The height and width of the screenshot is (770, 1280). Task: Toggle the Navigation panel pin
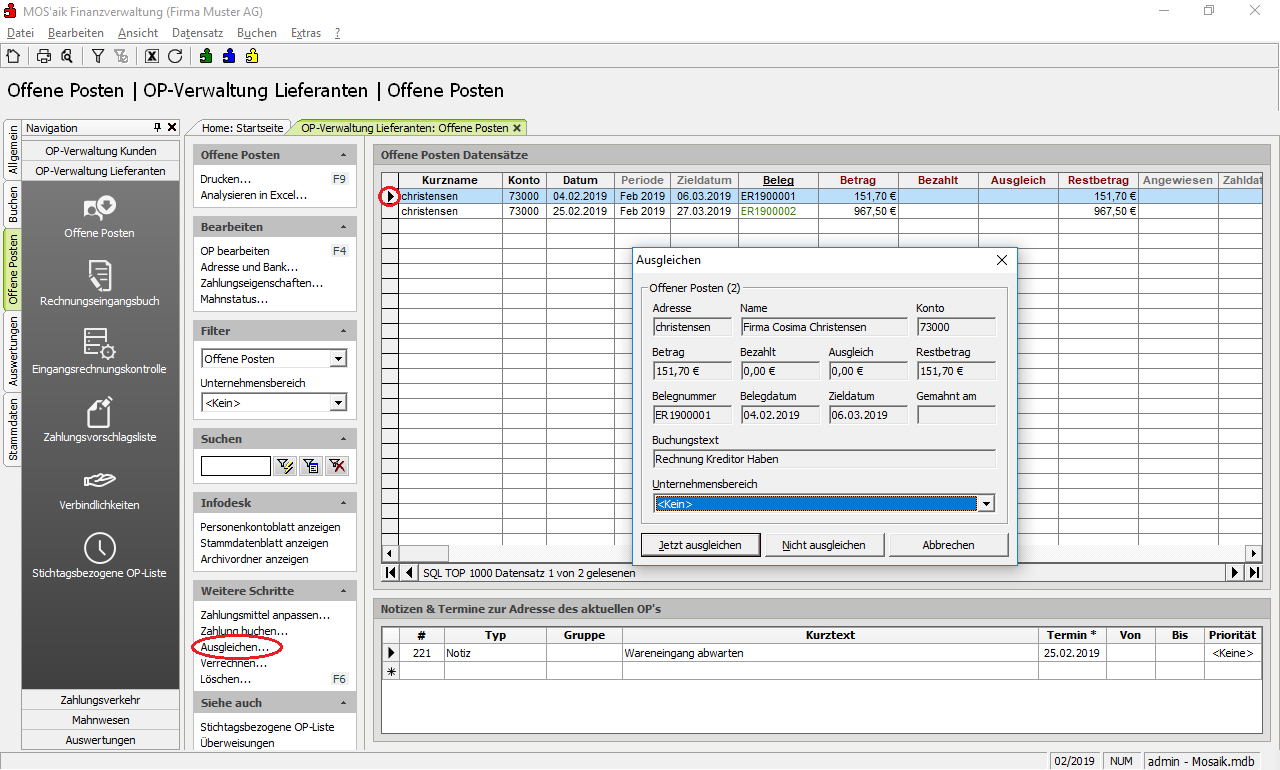click(157, 128)
